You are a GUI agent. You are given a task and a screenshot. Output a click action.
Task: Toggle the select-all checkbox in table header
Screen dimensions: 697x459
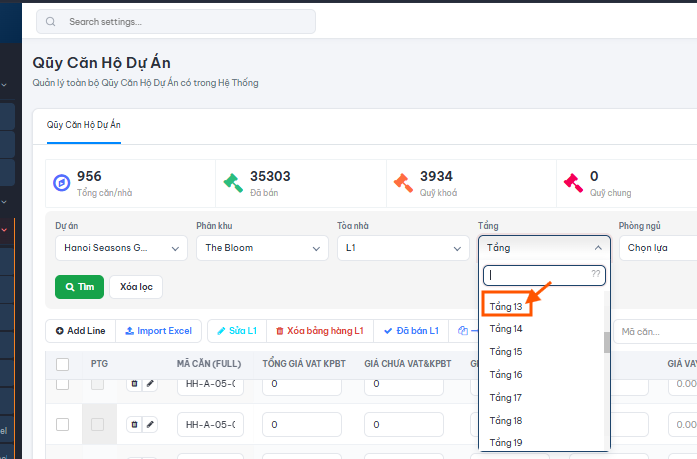coord(63,364)
